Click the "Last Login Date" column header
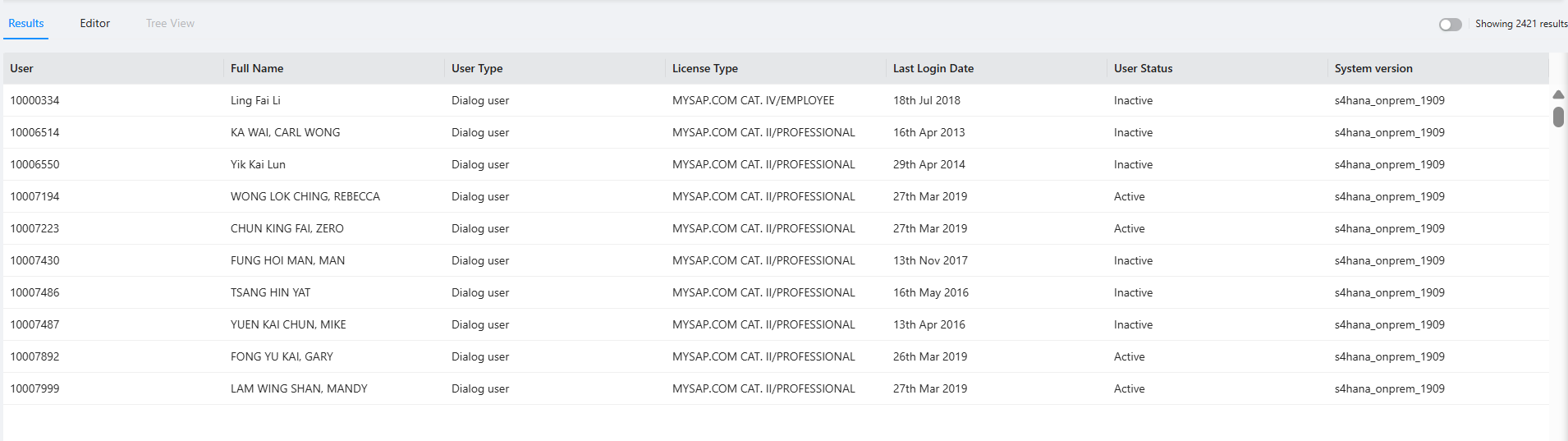 (x=933, y=69)
